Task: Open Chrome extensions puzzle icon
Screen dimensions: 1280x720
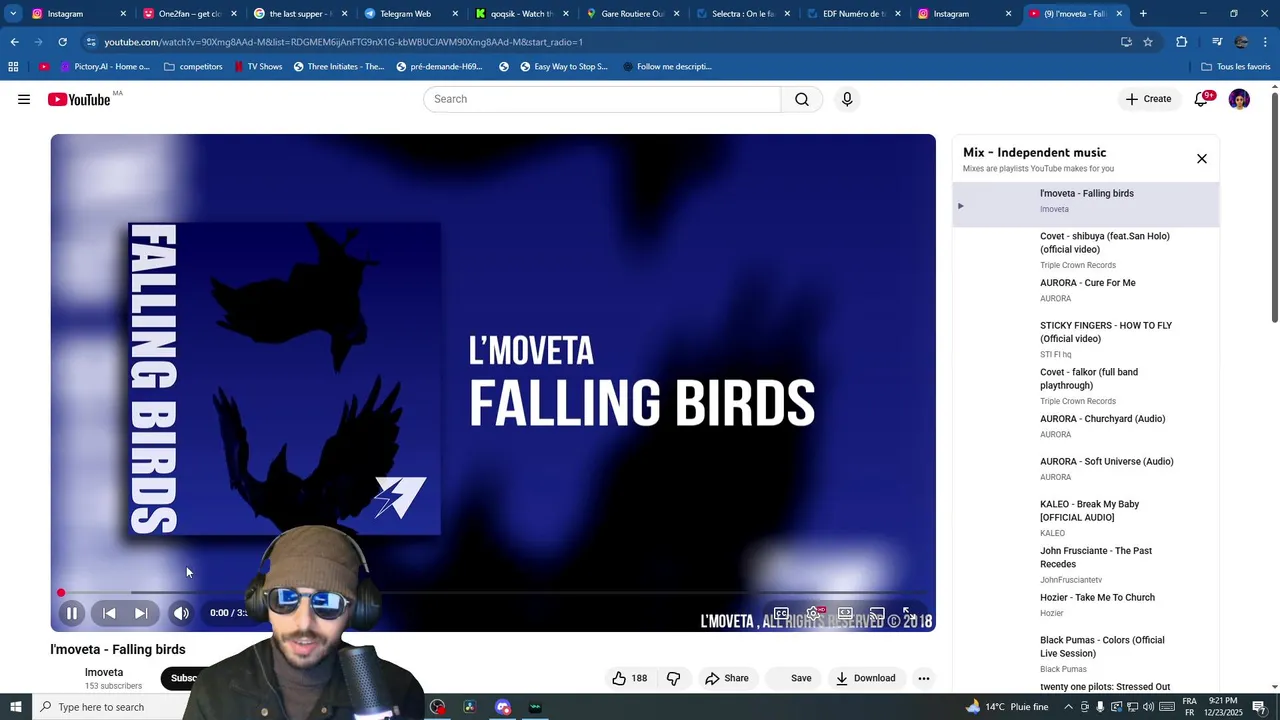Action: 1181,42
